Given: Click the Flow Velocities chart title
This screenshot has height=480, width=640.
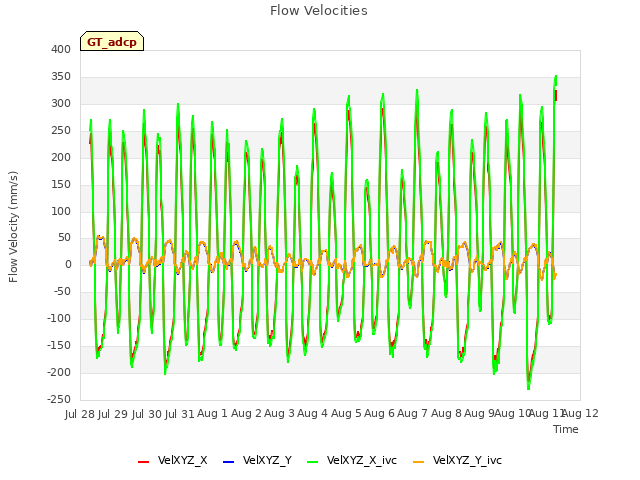Looking at the screenshot, I should pyautogui.click(x=319, y=11).
